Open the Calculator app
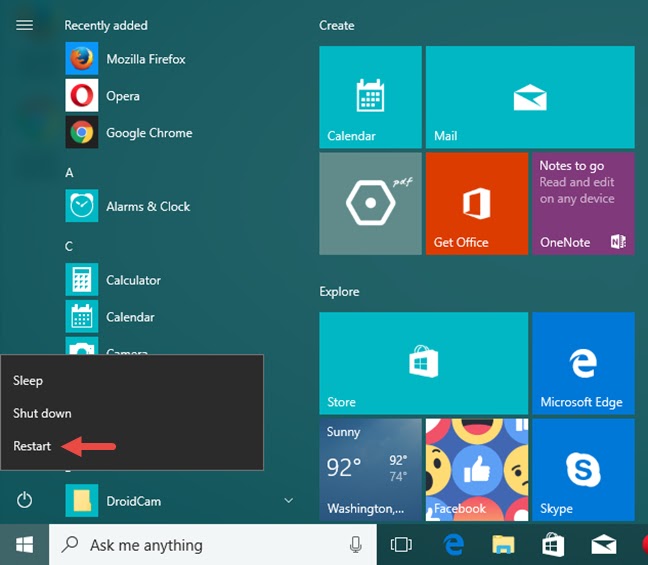The image size is (648, 565). pos(113,280)
